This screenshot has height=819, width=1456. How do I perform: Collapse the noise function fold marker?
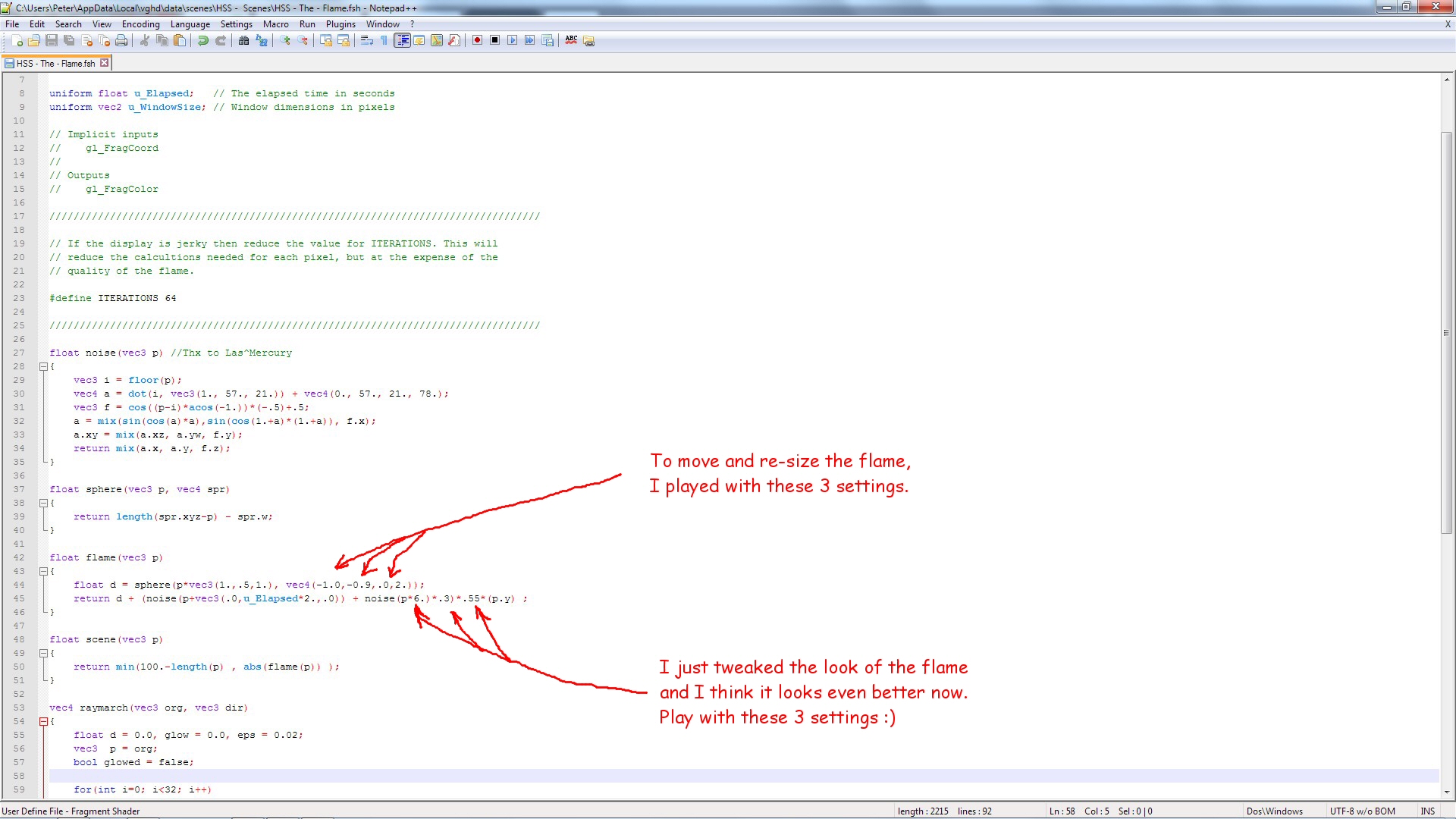click(x=43, y=367)
